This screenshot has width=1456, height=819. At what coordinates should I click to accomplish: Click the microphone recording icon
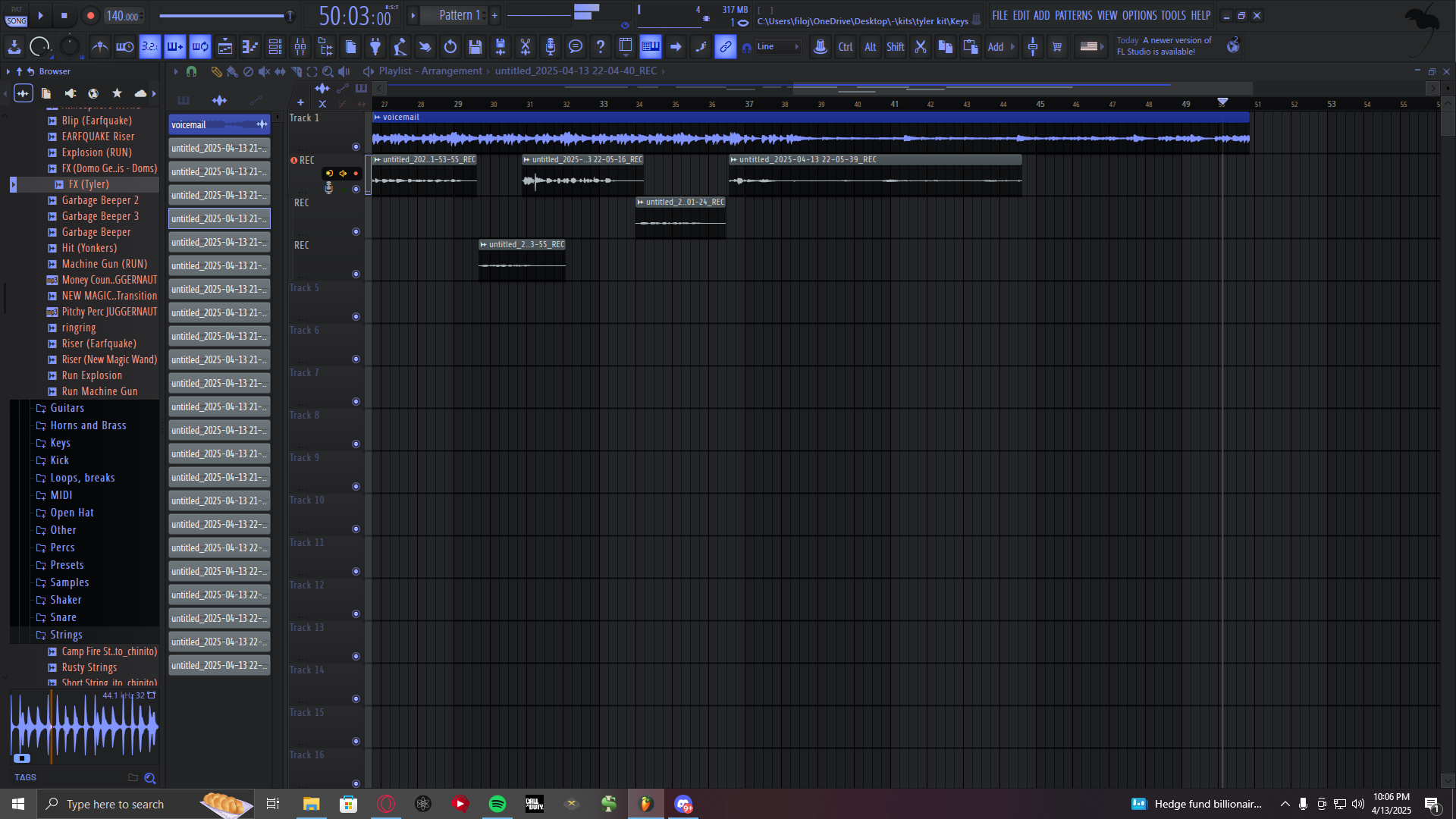coord(551,47)
